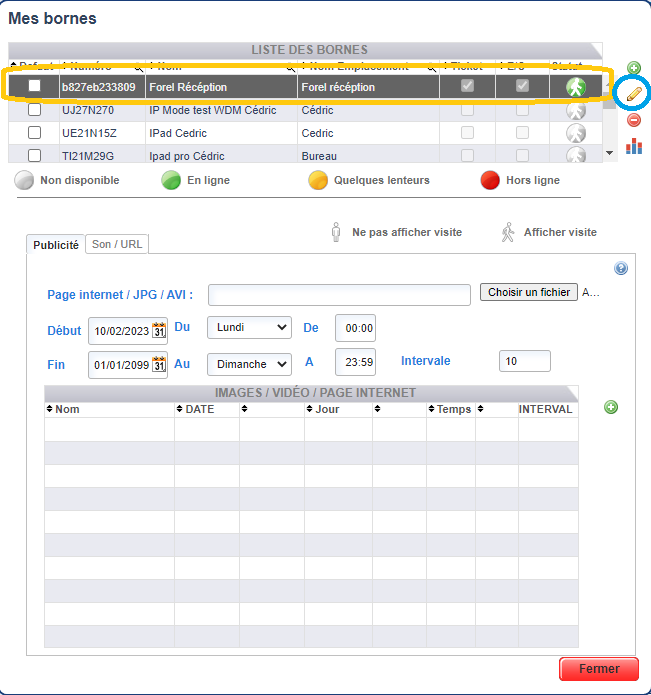Click the Choisir un fichier button

(x=528, y=292)
